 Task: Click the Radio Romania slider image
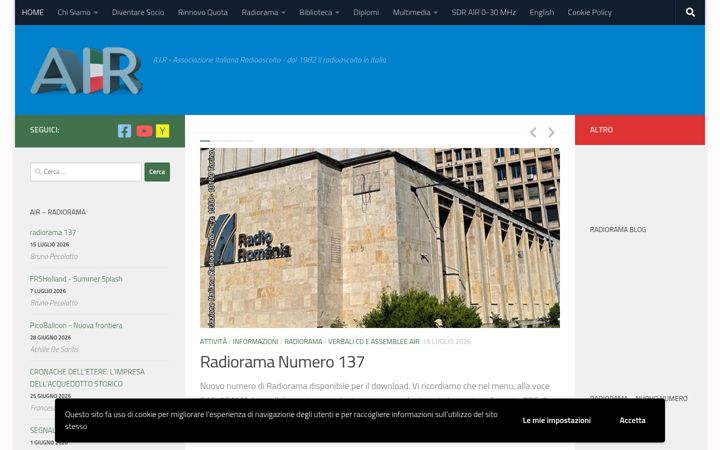[380, 237]
